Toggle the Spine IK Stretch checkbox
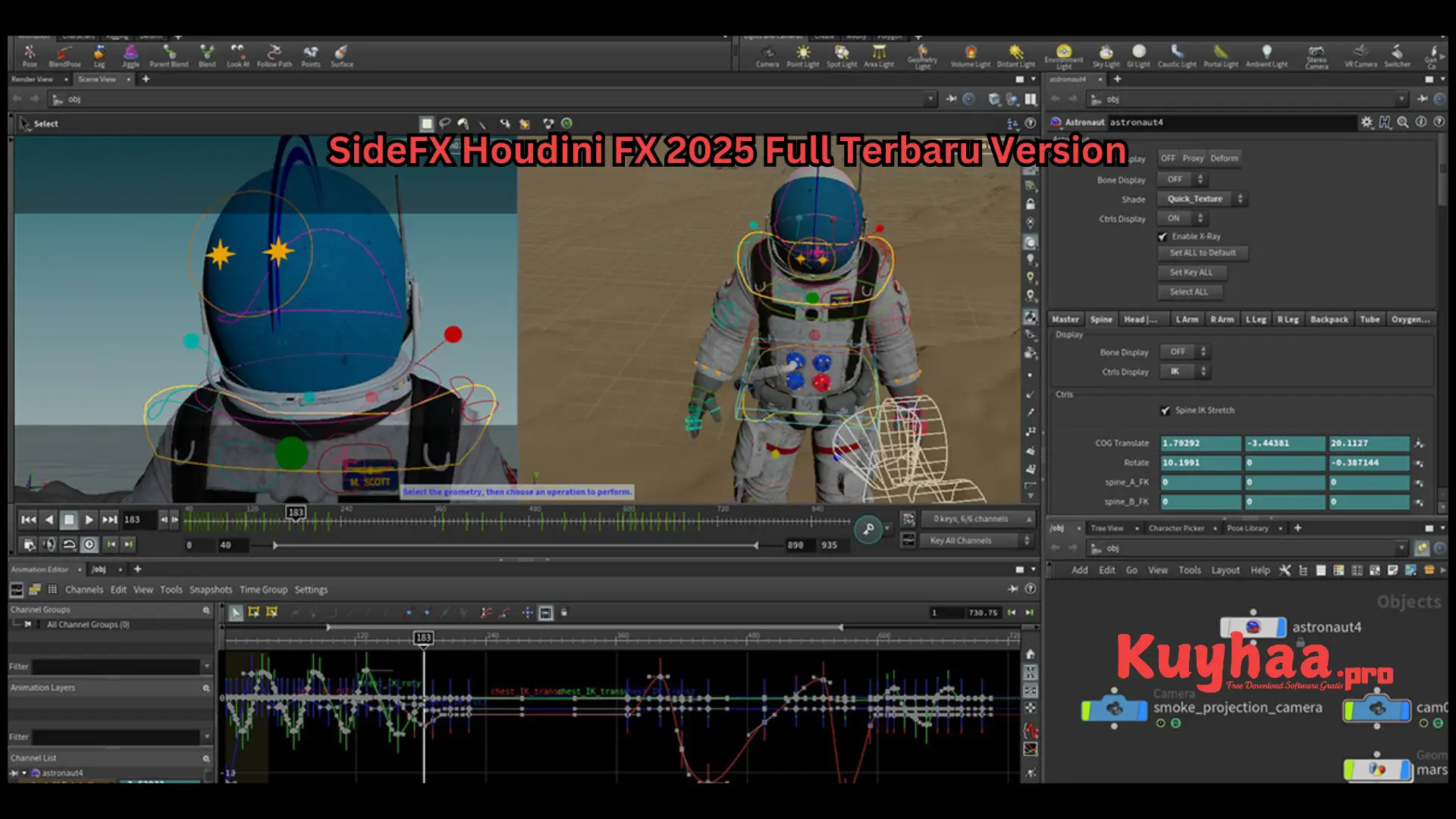Viewport: 1456px width, 819px height. (1166, 409)
